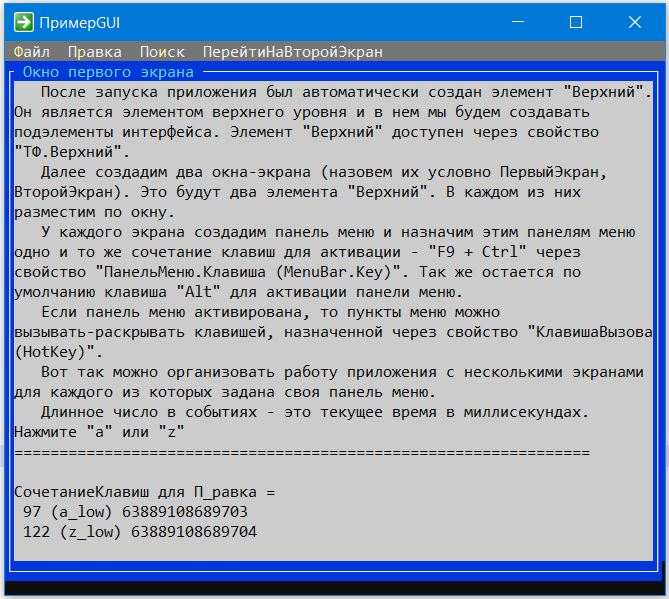Viewport: 669px width, 599px height.
Task: Open the Файл menu
Action: [32, 51]
